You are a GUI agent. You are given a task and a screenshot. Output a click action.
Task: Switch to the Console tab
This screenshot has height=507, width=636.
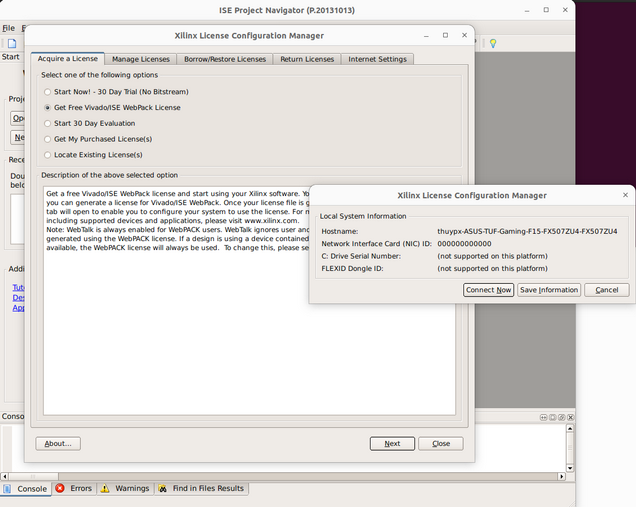[26, 489]
